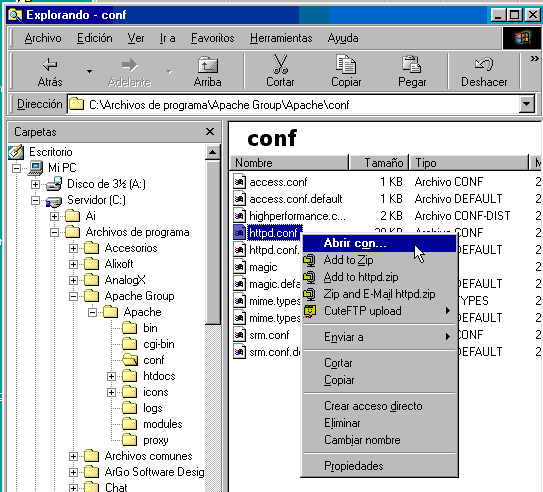The image size is (543, 492).
Task: Select access.conf file icon
Action: click(239, 182)
